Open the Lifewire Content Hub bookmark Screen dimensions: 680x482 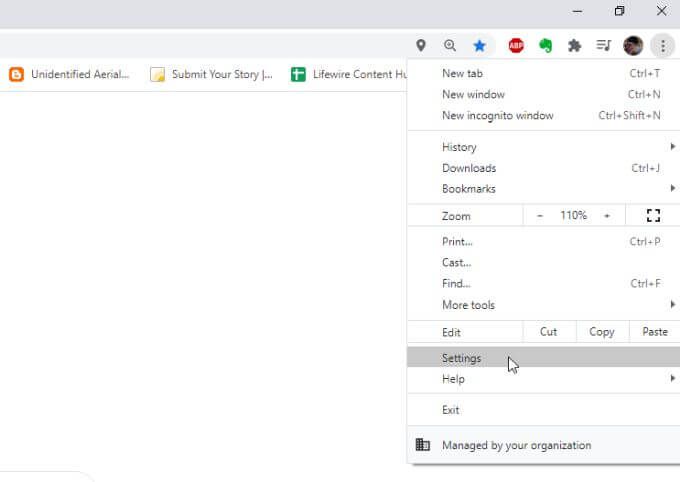point(349,74)
